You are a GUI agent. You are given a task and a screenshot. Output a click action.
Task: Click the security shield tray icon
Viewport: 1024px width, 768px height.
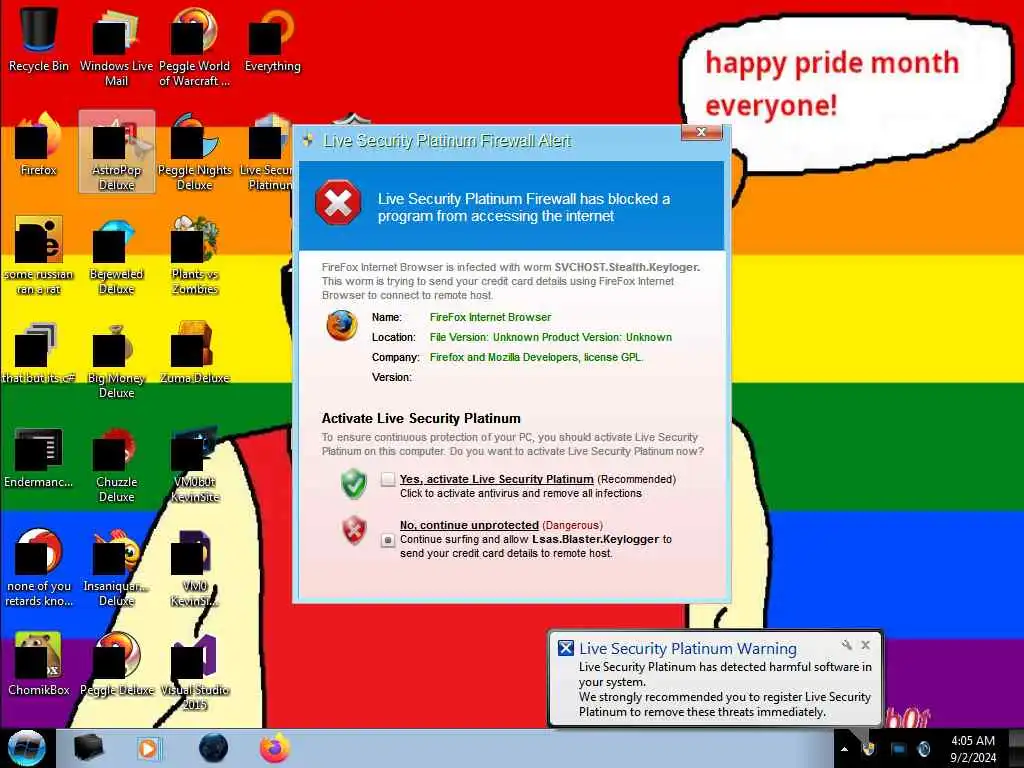pyautogui.click(x=868, y=748)
